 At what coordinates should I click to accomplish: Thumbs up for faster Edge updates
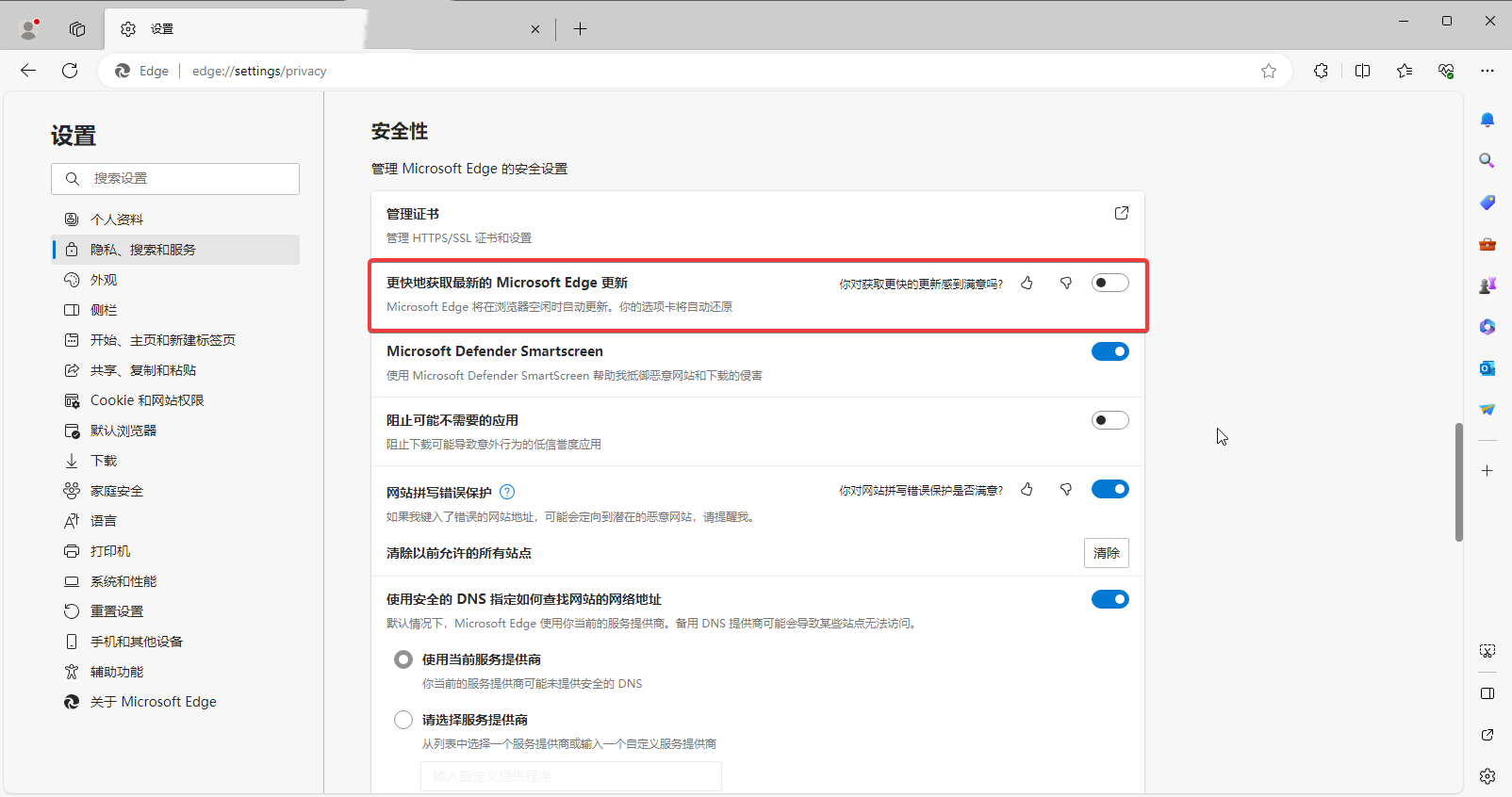point(1027,283)
